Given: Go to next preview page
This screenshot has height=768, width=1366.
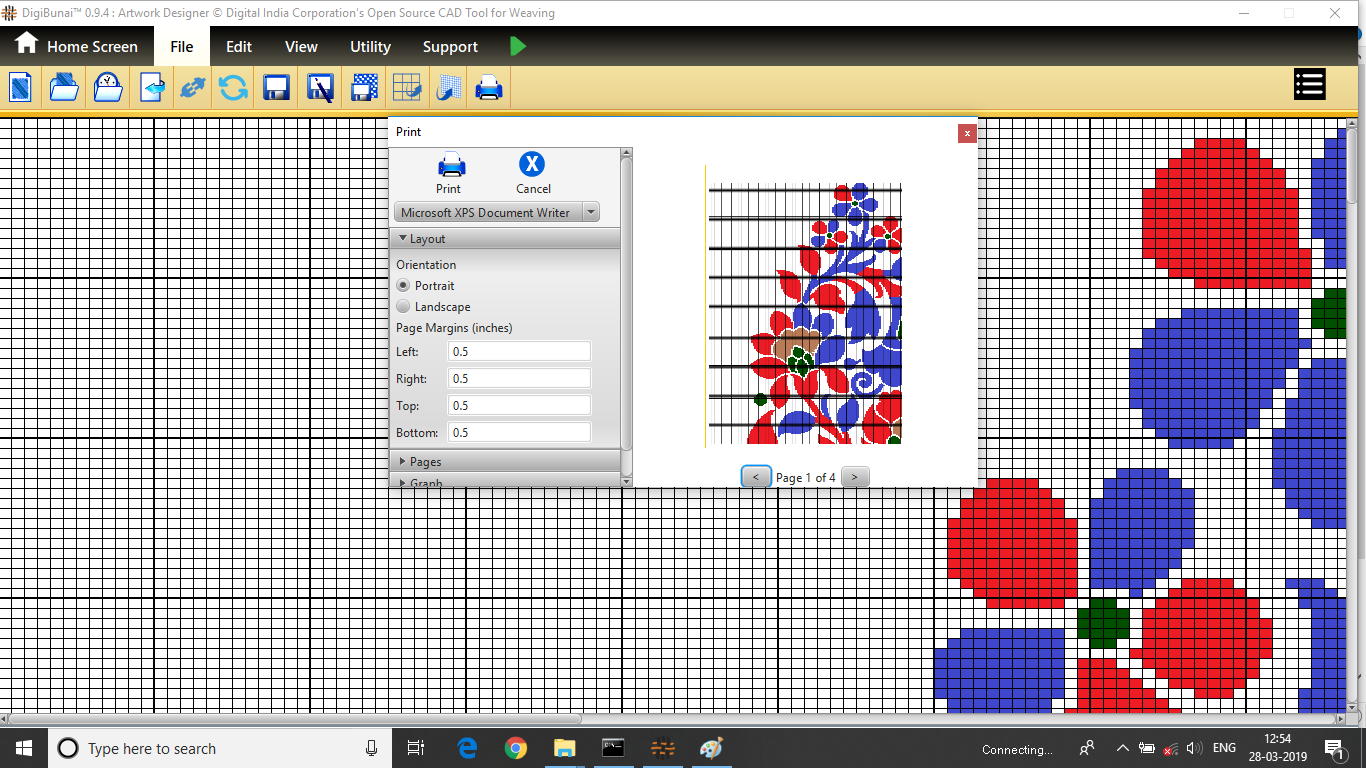Looking at the screenshot, I should pyautogui.click(x=855, y=477).
